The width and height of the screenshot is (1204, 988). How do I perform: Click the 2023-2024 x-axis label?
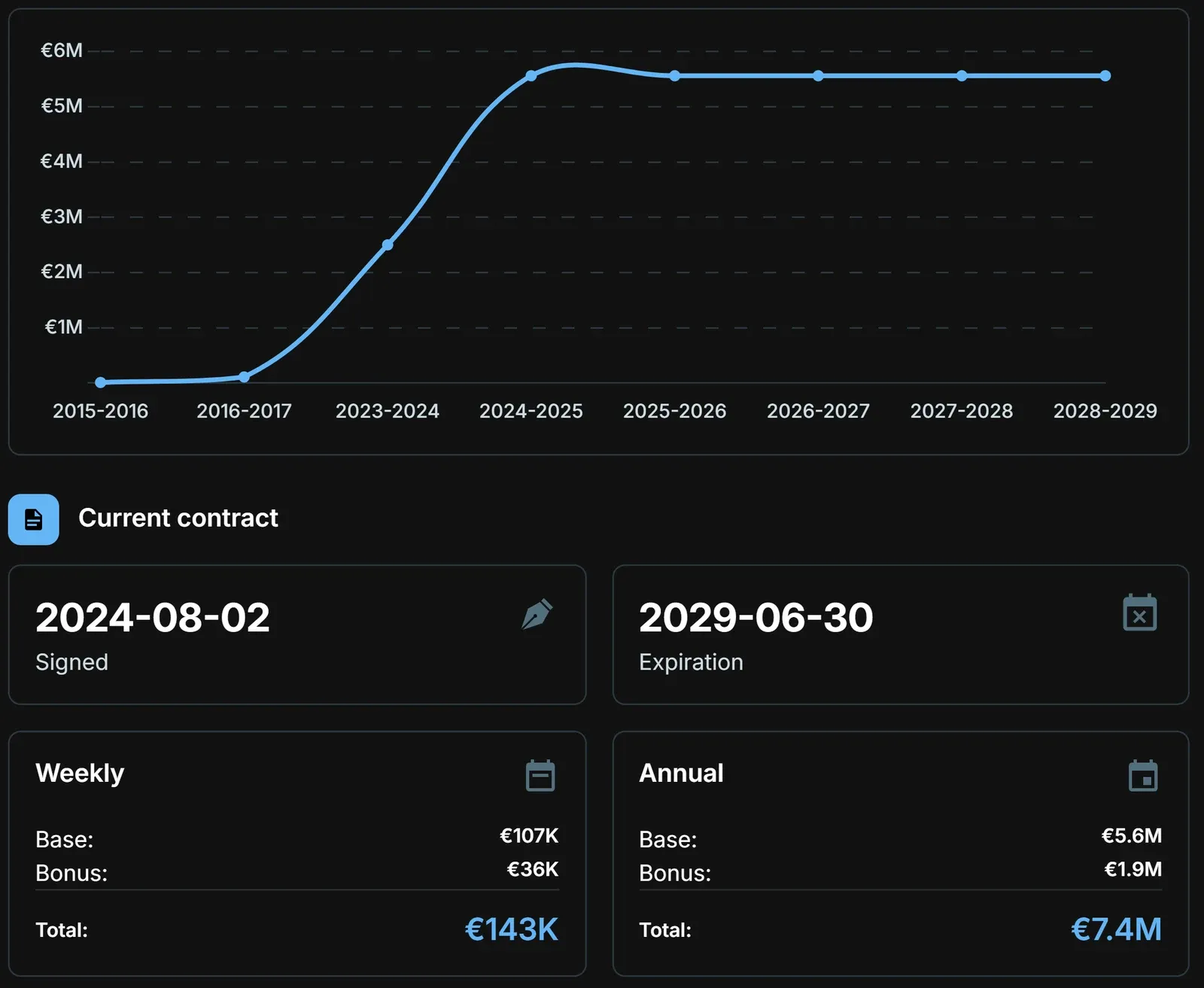tap(388, 411)
